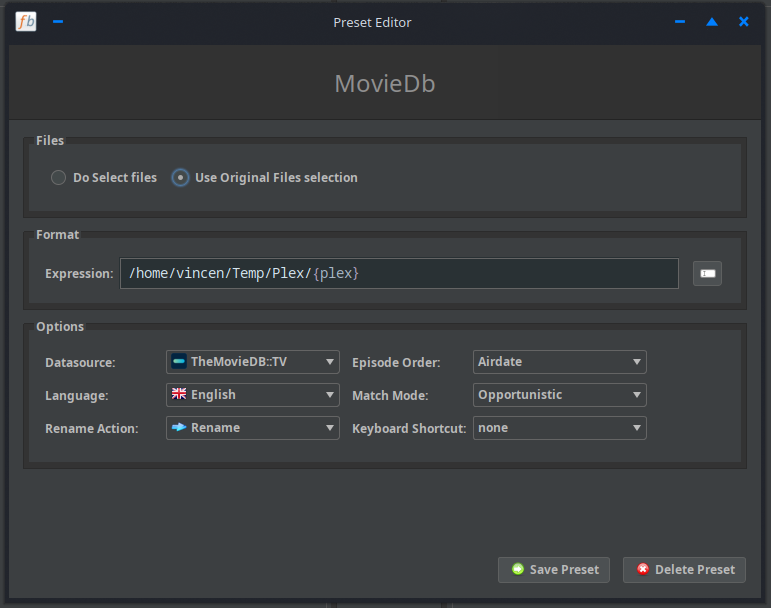Click the FileBot fb logo icon
771x608 pixels.
(x=26, y=22)
